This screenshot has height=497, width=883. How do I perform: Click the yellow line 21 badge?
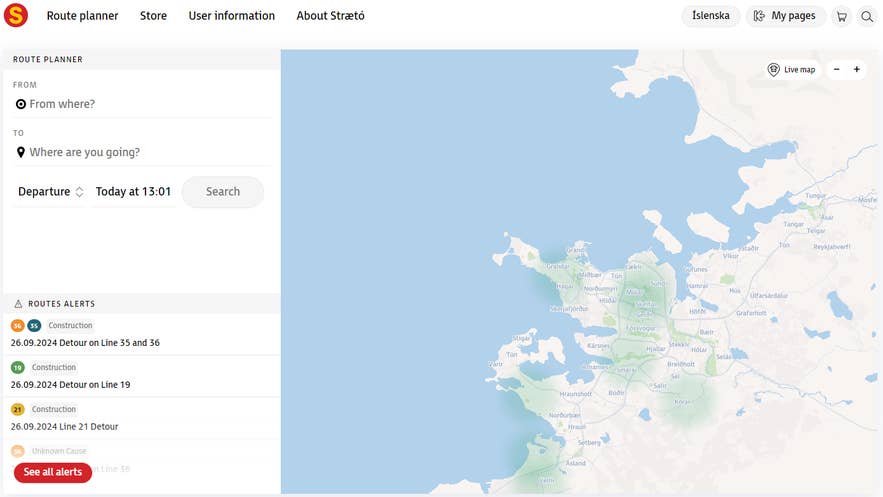[x=18, y=410]
